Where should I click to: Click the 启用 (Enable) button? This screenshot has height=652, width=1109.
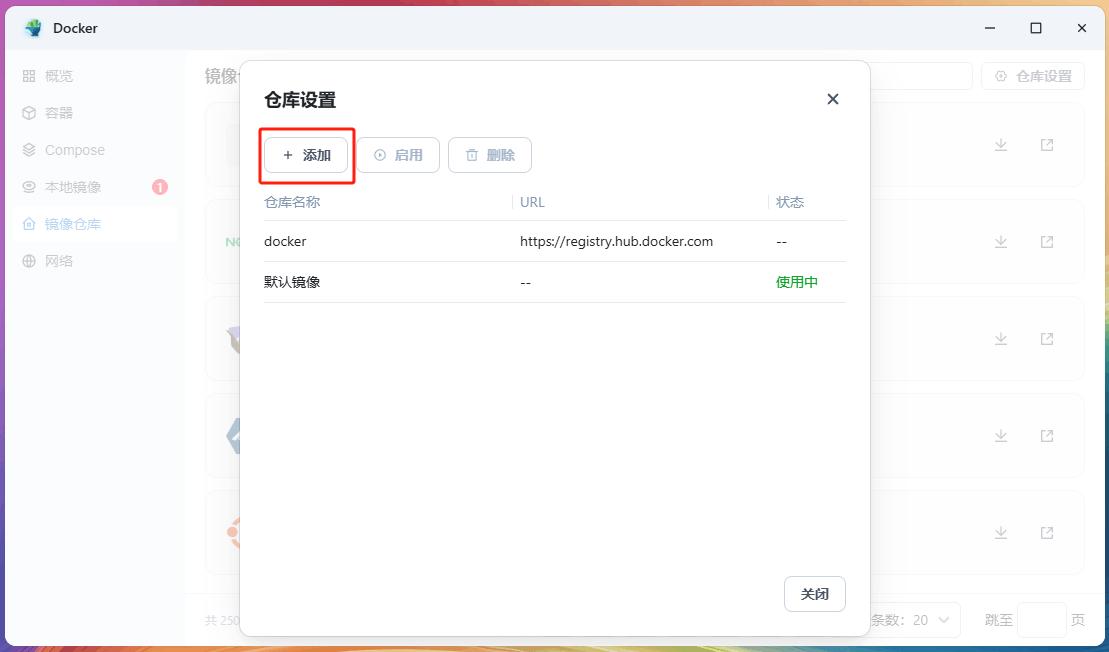pyautogui.click(x=398, y=155)
